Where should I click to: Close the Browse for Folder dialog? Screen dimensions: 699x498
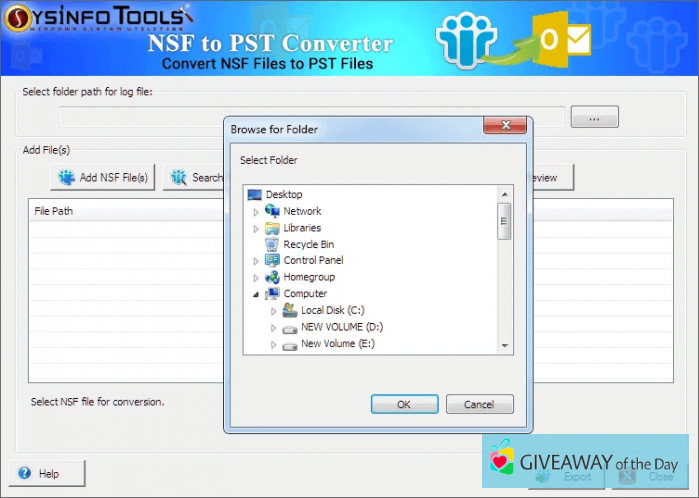pos(504,127)
